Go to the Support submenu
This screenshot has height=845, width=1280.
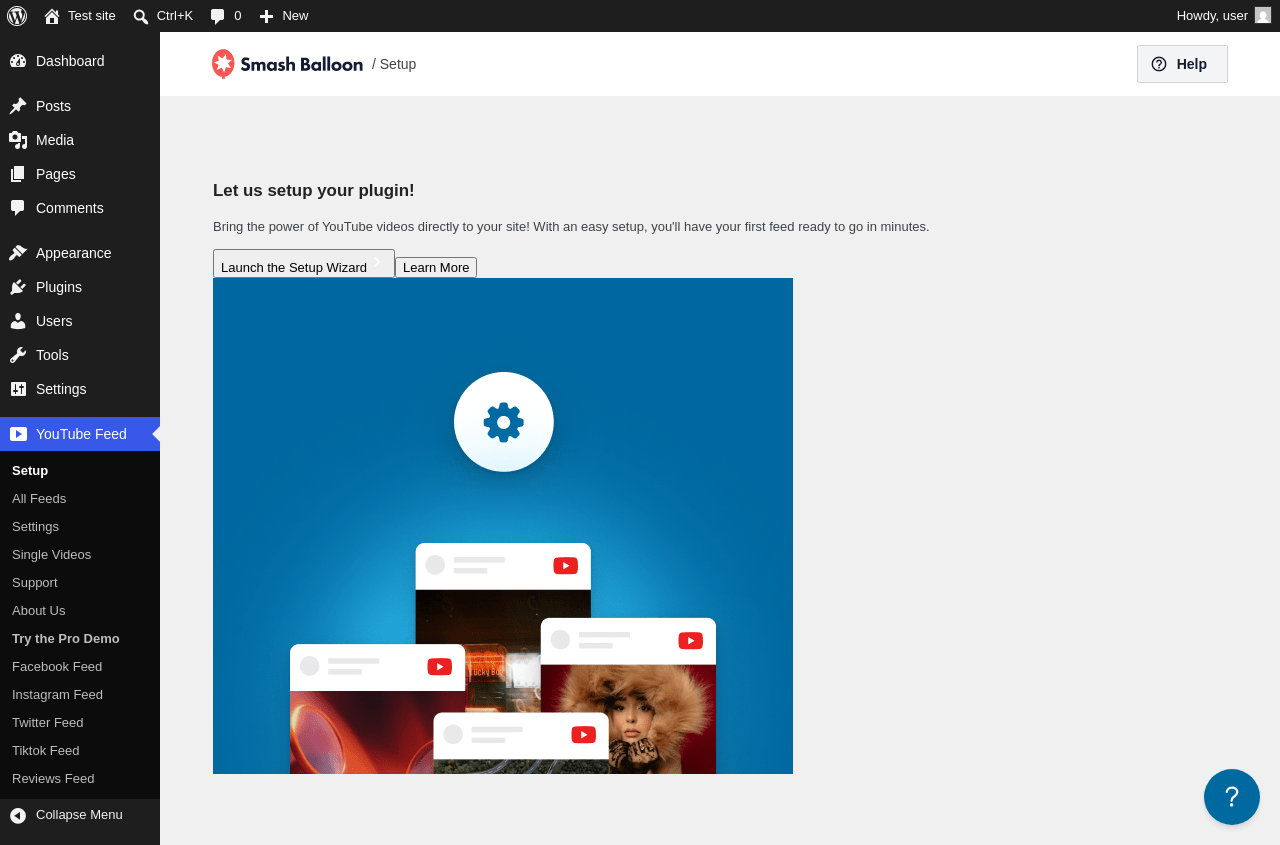[x=80, y=583]
